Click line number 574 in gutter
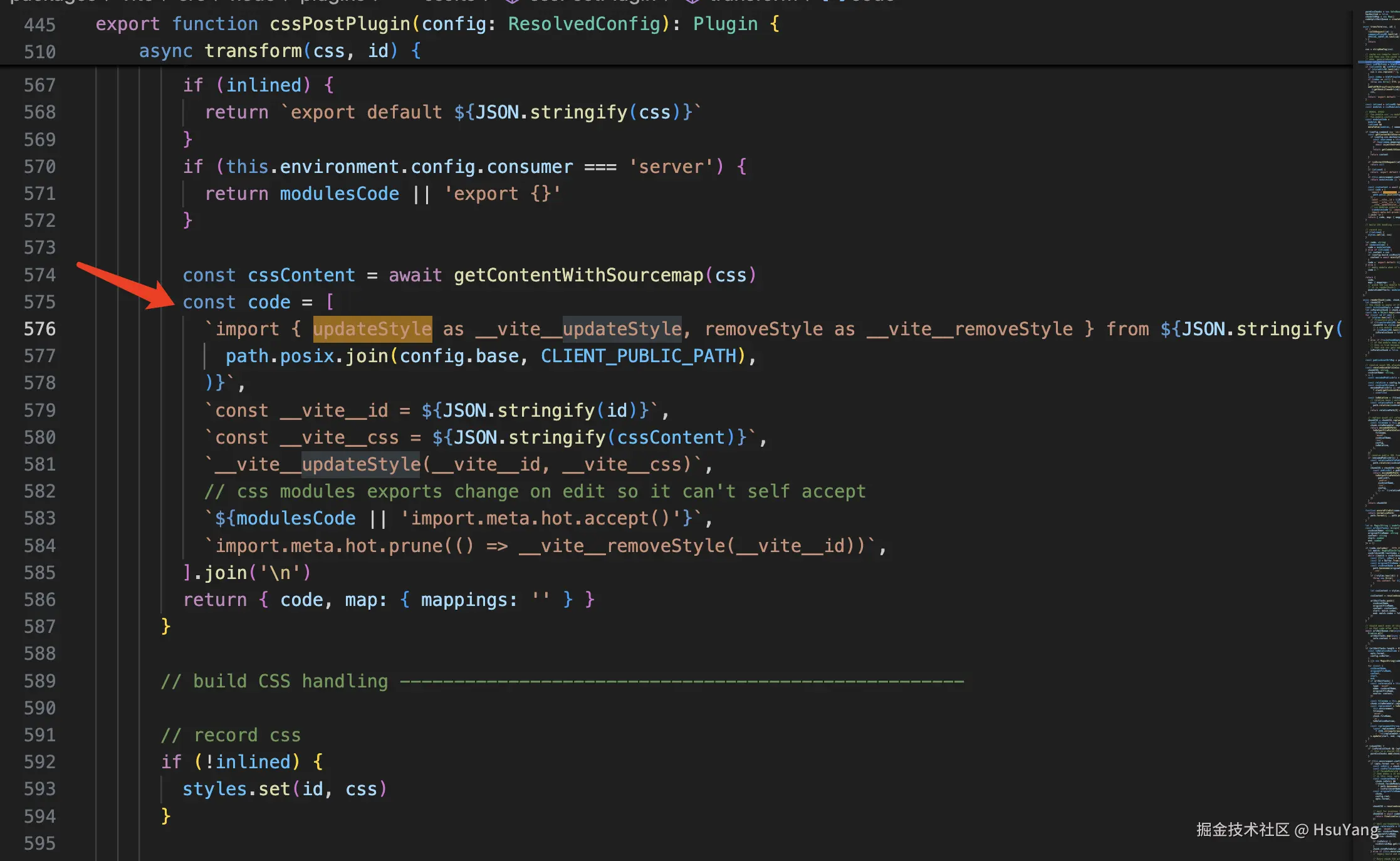 [x=39, y=275]
